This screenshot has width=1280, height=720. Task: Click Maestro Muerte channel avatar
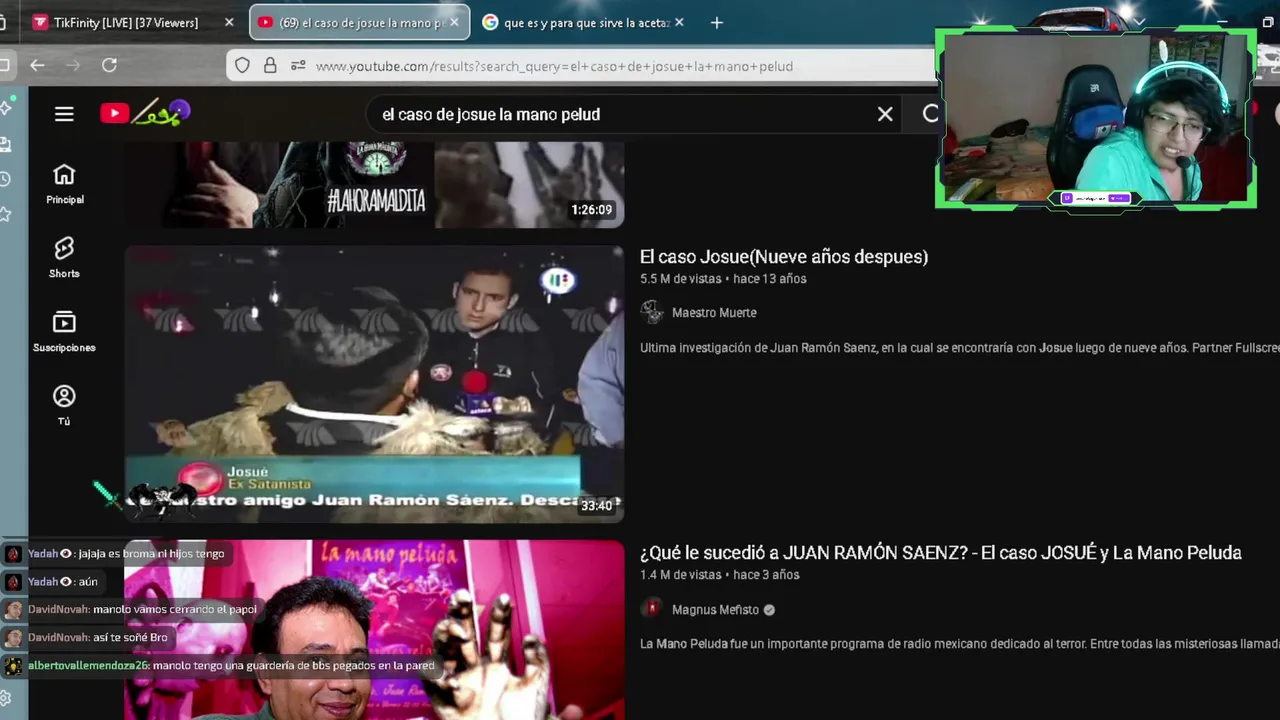tap(652, 312)
